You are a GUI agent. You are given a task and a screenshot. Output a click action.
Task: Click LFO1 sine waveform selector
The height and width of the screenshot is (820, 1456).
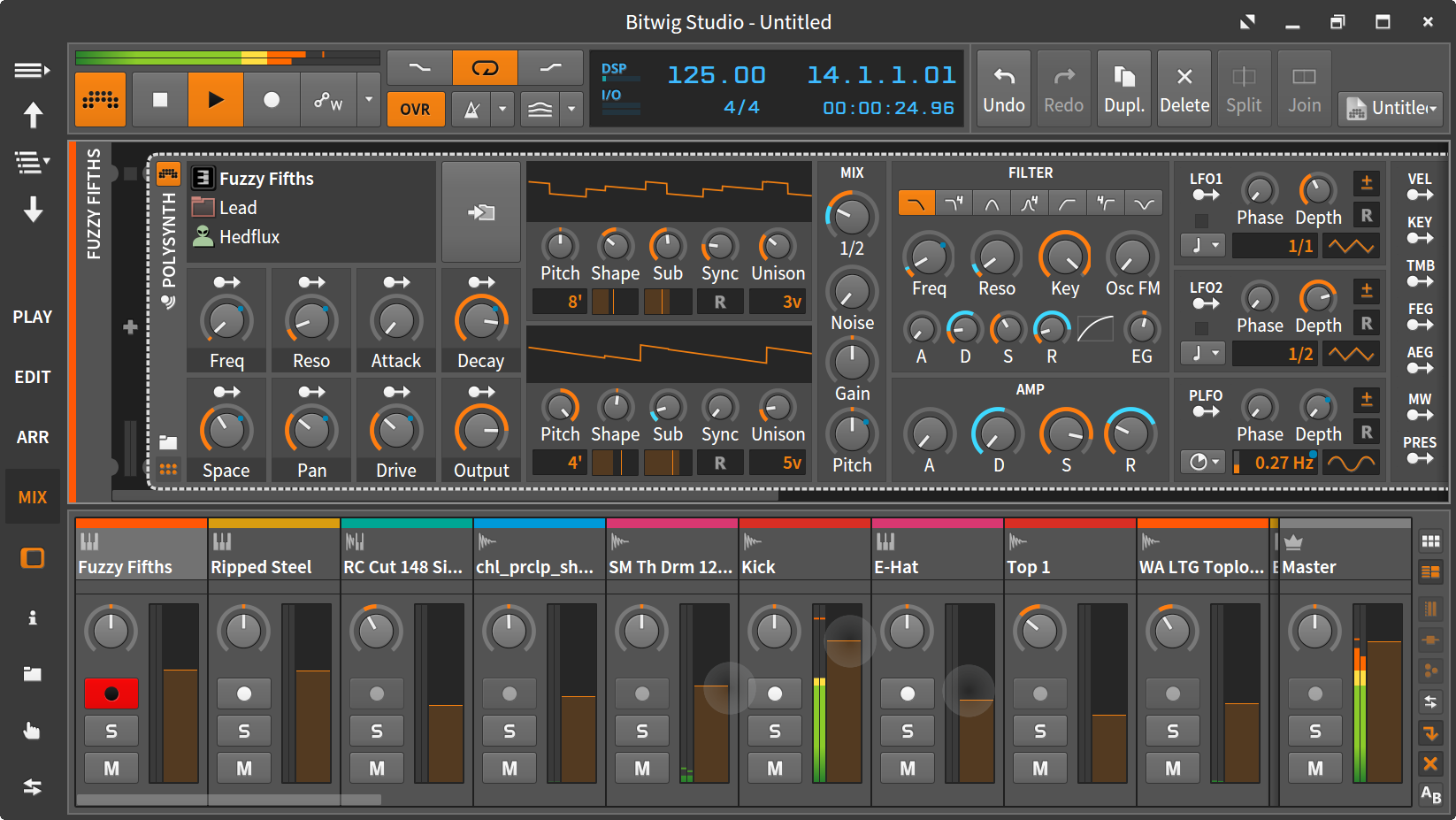[x=1352, y=246]
